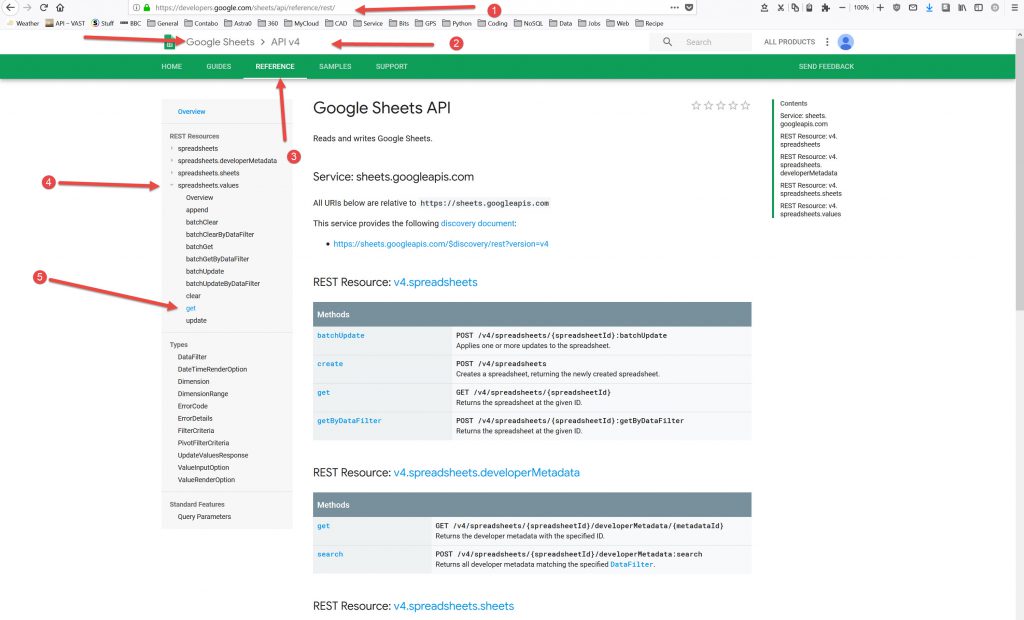Viewport: 1024px width, 620px height.
Task: Click Send Feedback in green bar
Action: point(826,67)
